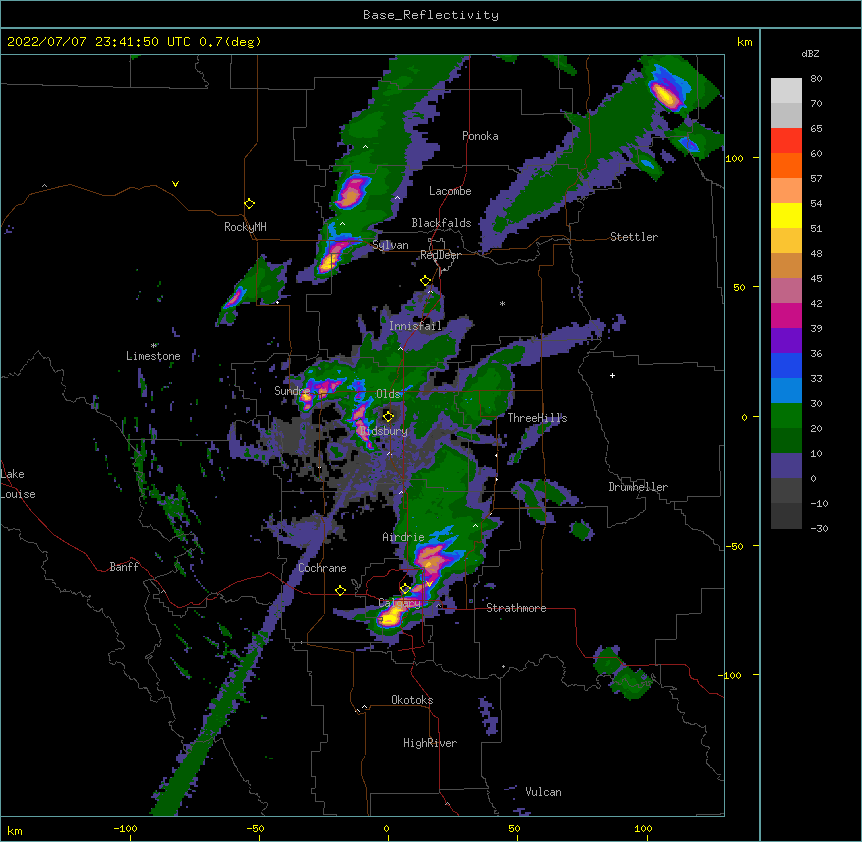Click the HighRiver city label
The height and width of the screenshot is (842, 862).
pos(430,743)
